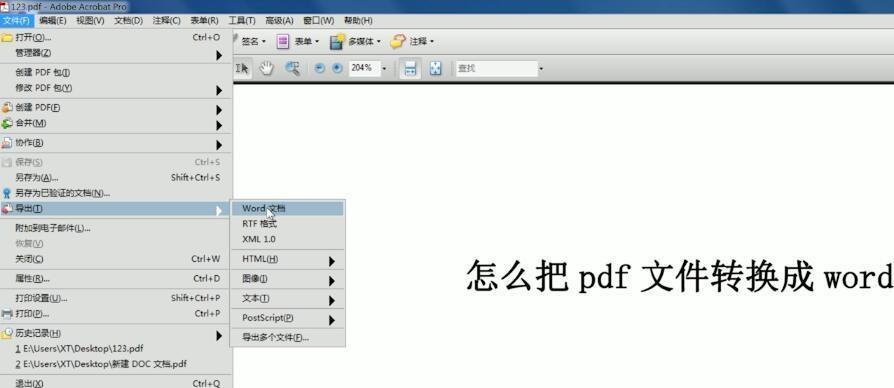Click the 204% zoom value field
The image size is (894, 388).
pyautogui.click(x=364, y=68)
